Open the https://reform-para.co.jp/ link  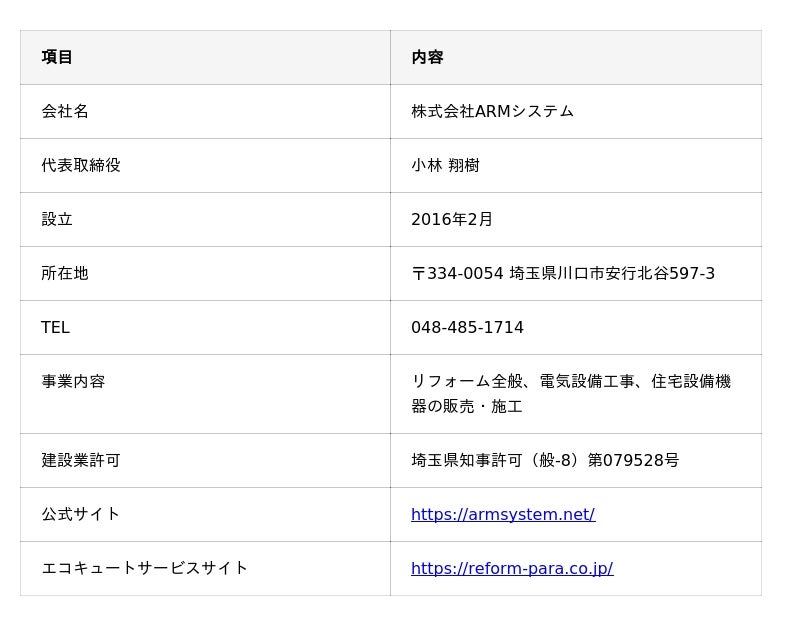click(512, 568)
